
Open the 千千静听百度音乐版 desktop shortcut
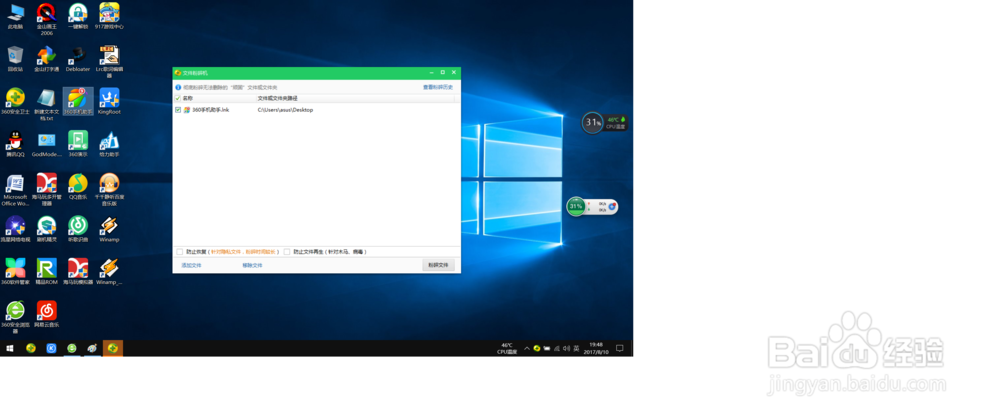click(x=109, y=190)
